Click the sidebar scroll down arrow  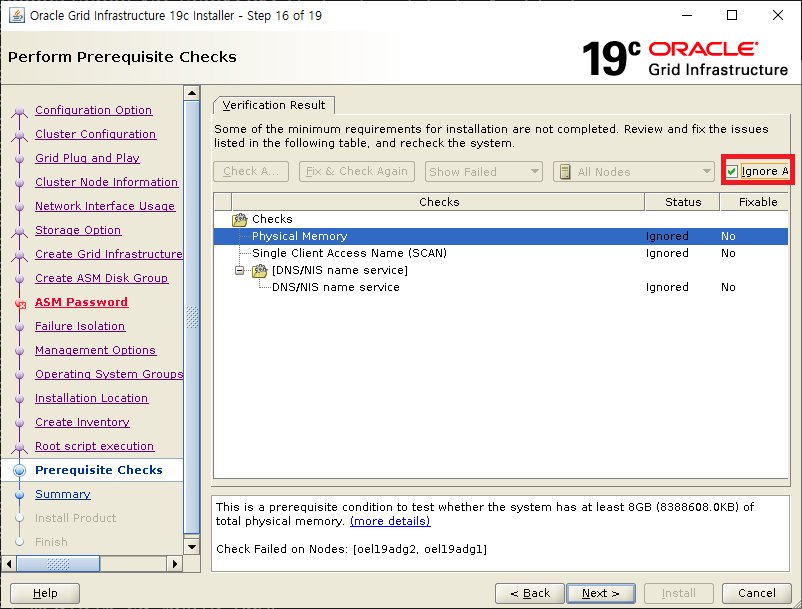click(192, 547)
